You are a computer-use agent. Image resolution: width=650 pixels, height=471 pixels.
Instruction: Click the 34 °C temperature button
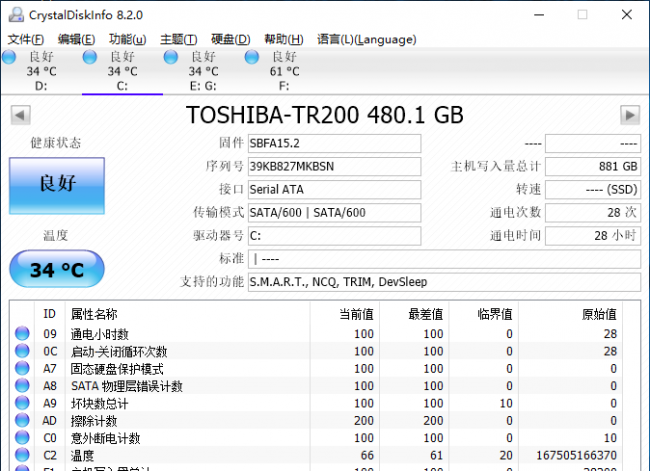tap(57, 269)
